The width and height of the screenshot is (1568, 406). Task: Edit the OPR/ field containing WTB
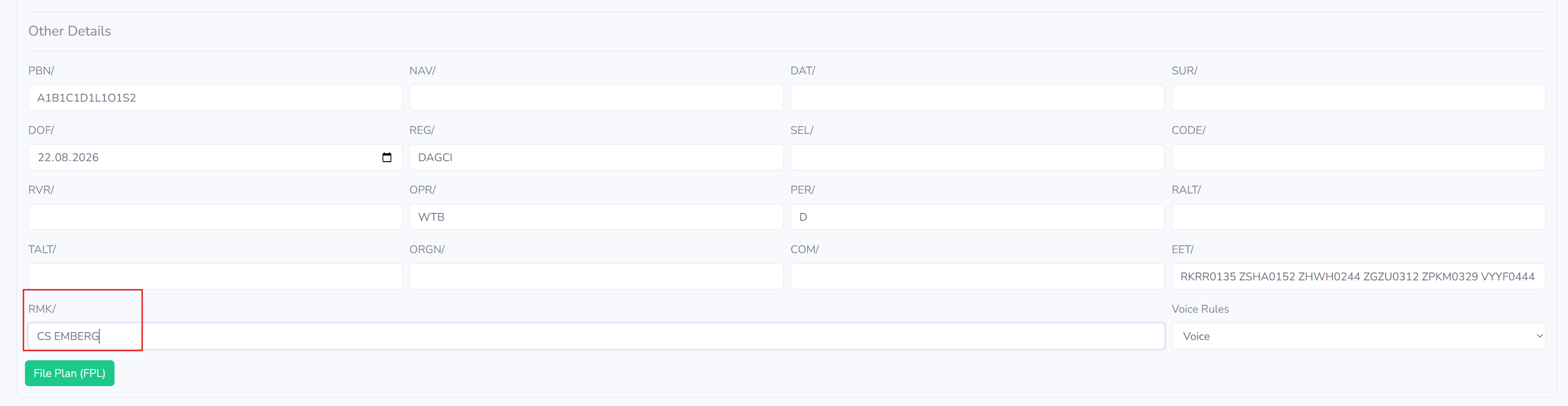(596, 217)
